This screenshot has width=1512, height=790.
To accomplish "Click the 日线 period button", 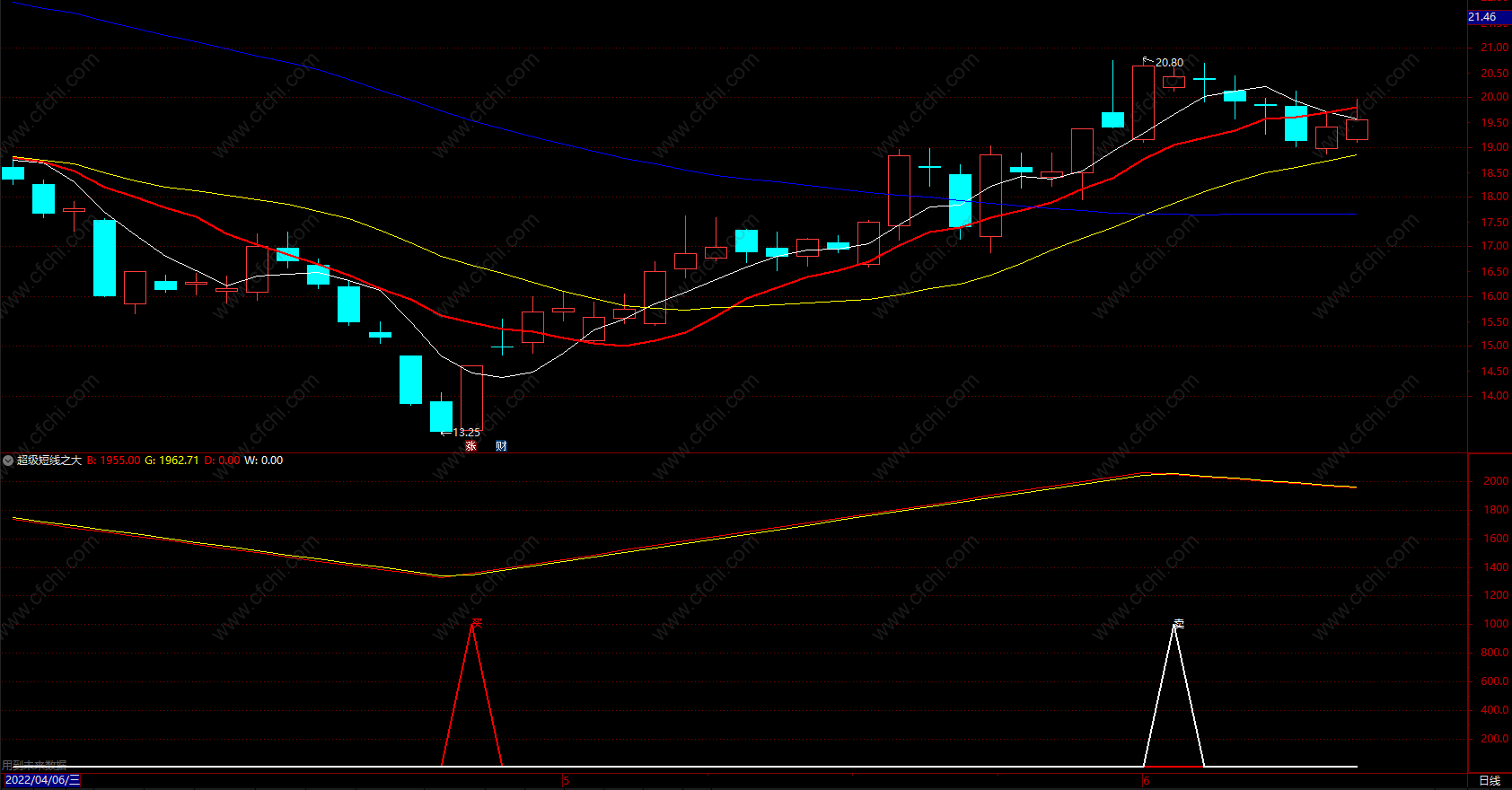I will coord(1490,780).
